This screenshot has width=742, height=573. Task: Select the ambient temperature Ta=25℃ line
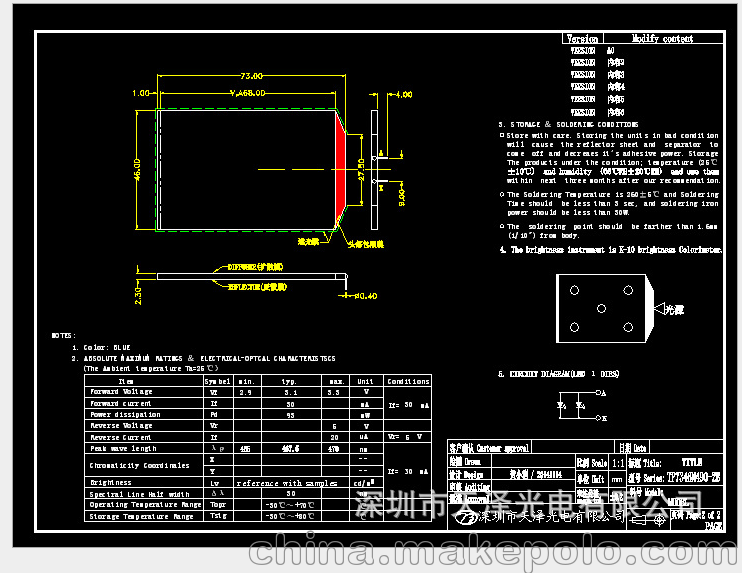coord(151,369)
